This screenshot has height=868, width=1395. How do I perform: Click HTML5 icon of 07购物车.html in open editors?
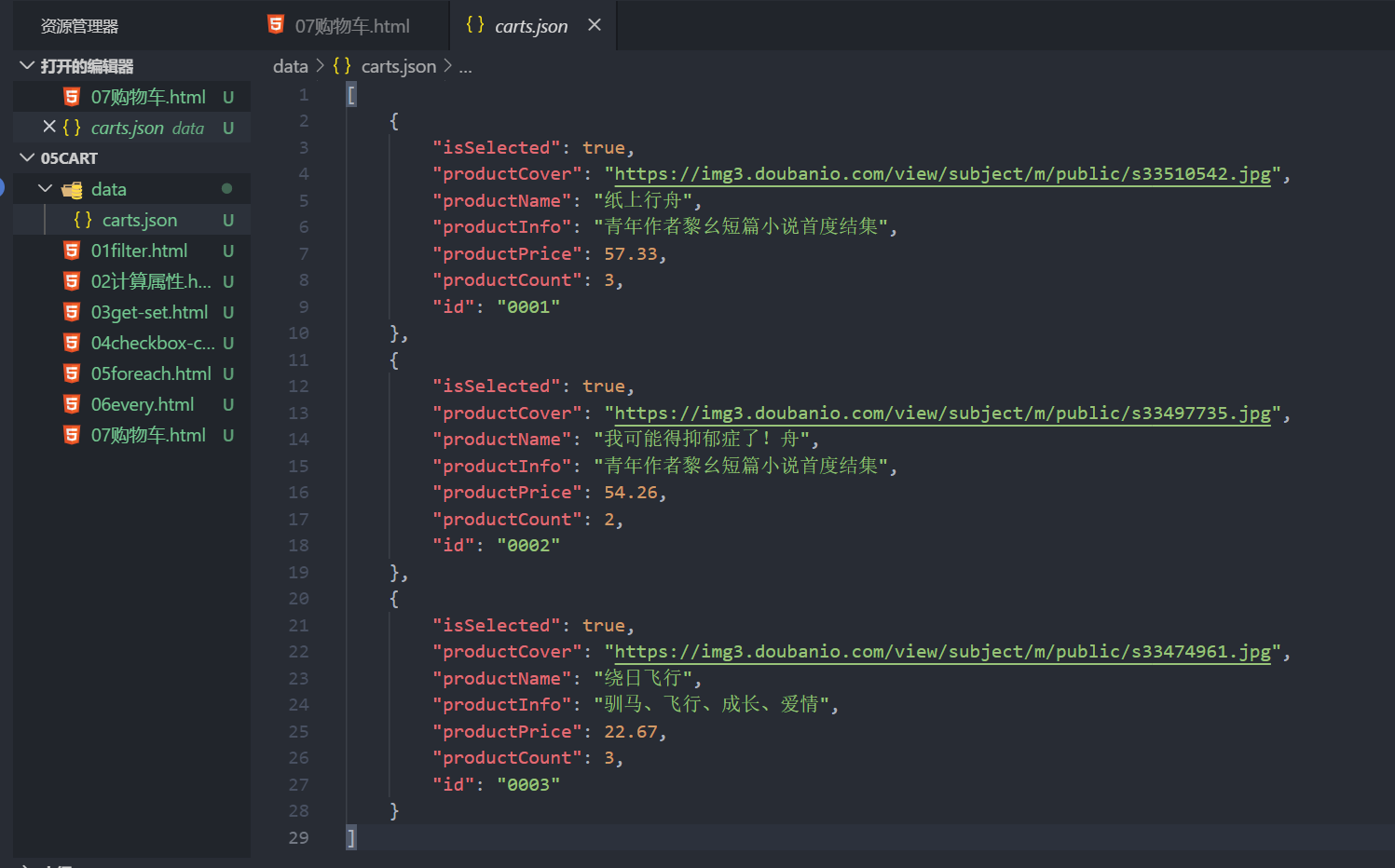click(72, 97)
